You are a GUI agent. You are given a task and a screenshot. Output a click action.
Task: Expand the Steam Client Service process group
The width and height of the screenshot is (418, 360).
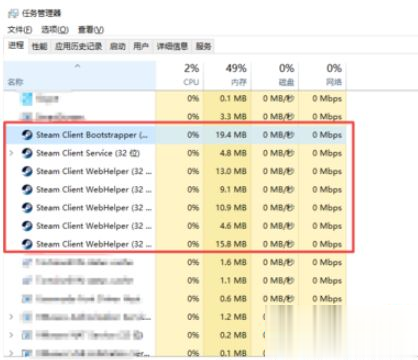pos(11,153)
